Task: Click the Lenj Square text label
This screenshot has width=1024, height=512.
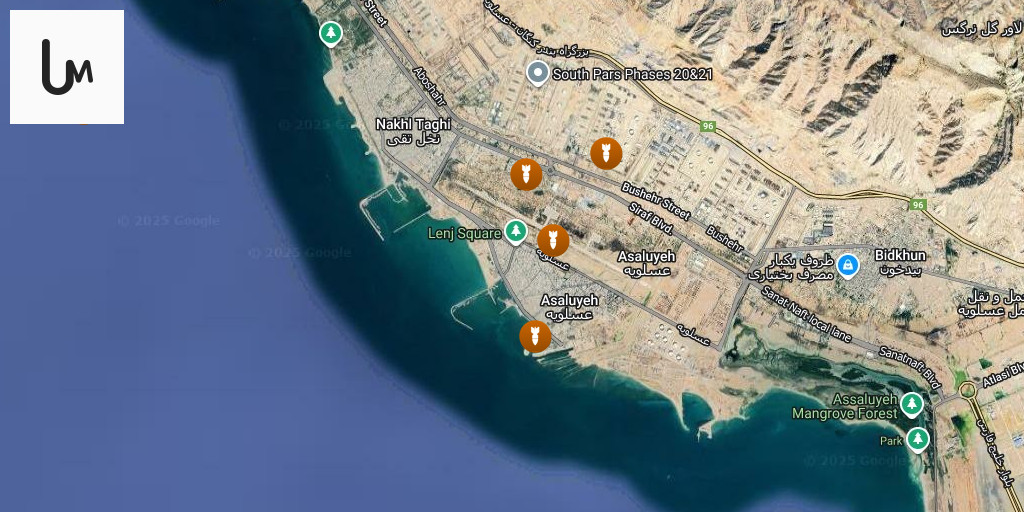Action: (x=464, y=233)
